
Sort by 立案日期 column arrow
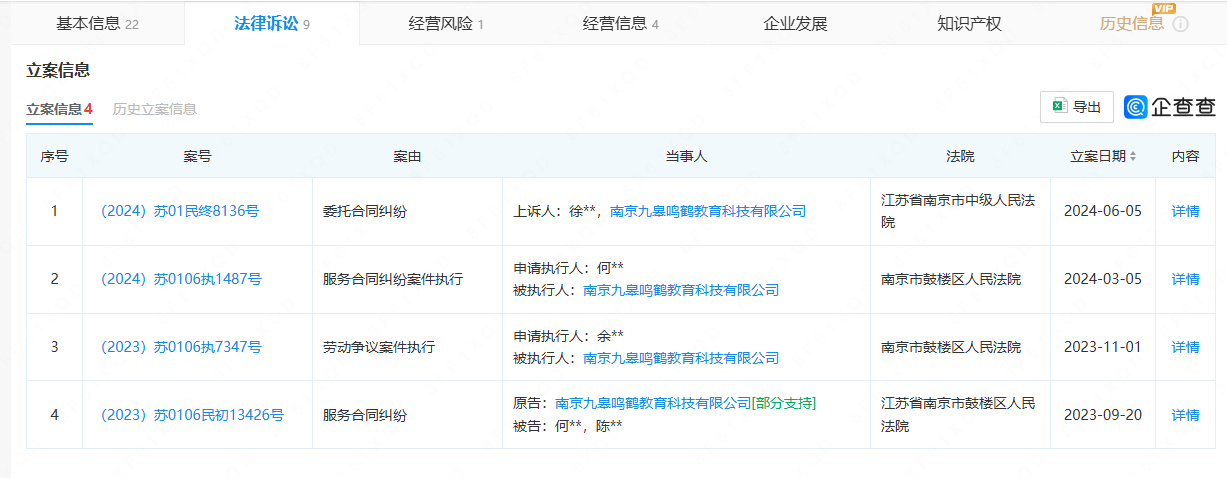tap(1133, 156)
